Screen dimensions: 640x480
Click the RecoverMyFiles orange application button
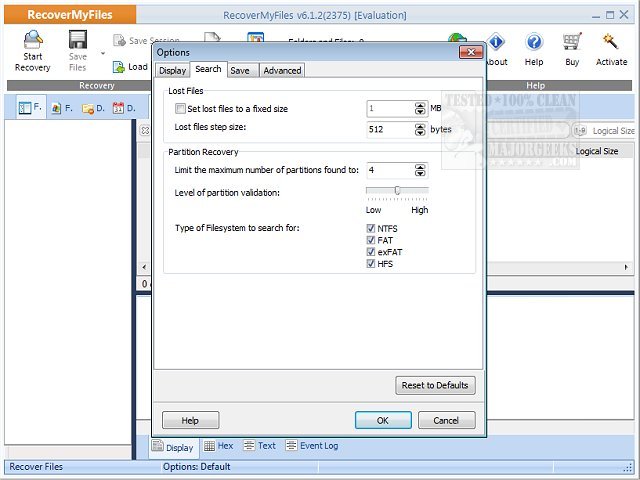coord(70,15)
